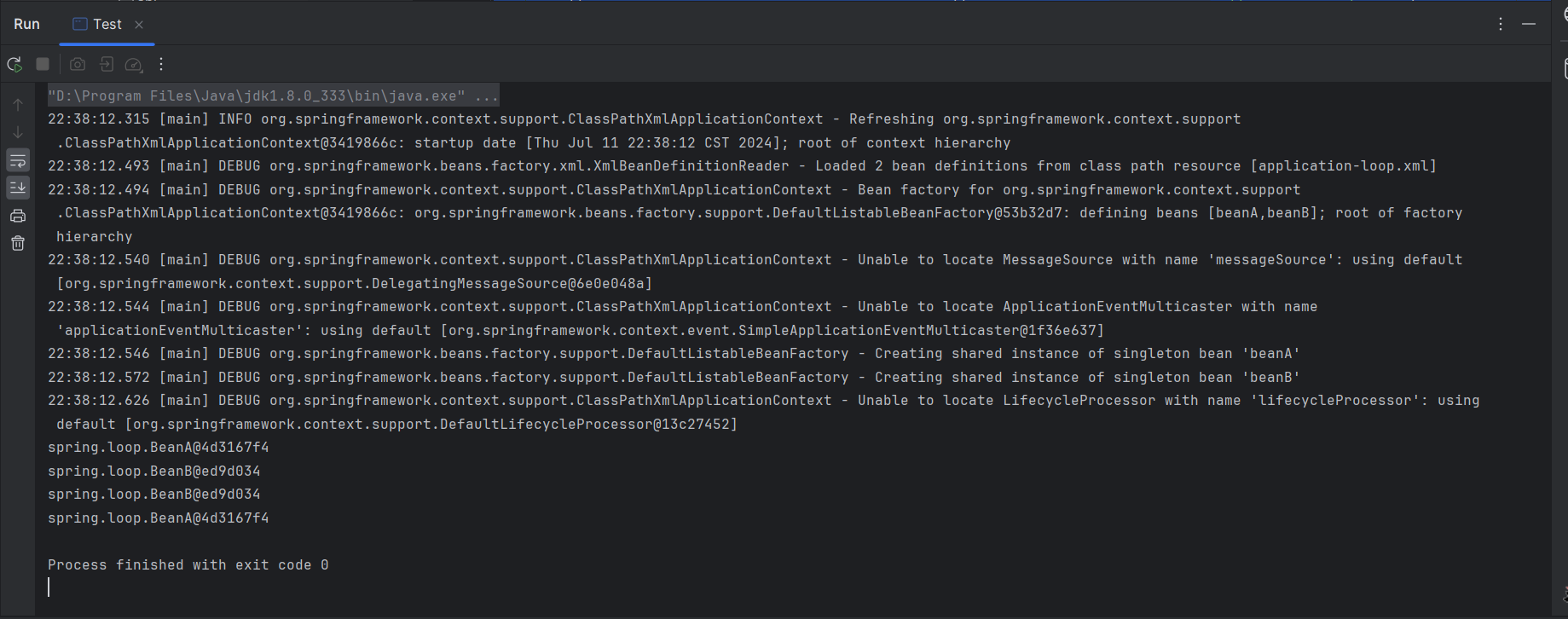Click the "Creating shared instance" beanB line
Screen dimensions: 1568x619
tap(674, 377)
